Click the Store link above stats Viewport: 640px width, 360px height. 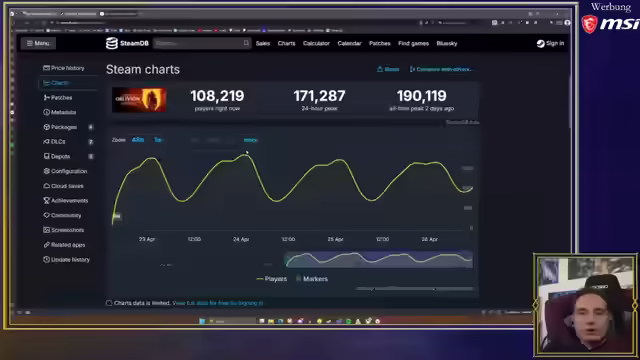point(388,69)
